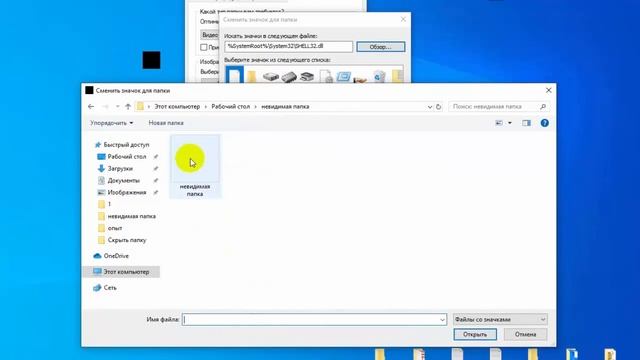Create folder with 'Новая папка' button
This screenshot has width=640, height=360.
click(166, 123)
